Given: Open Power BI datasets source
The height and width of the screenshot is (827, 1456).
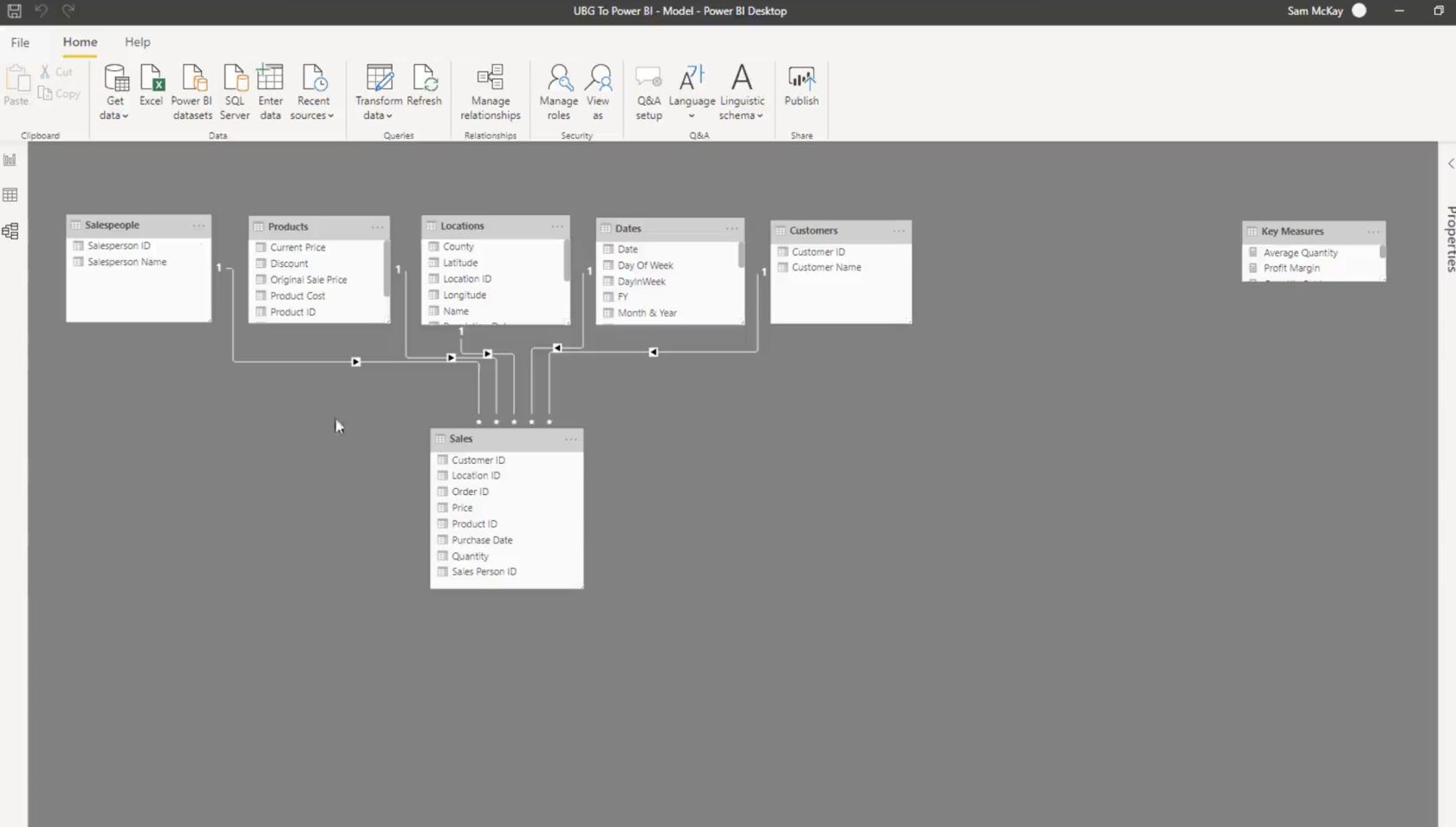Looking at the screenshot, I should point(192,92).
